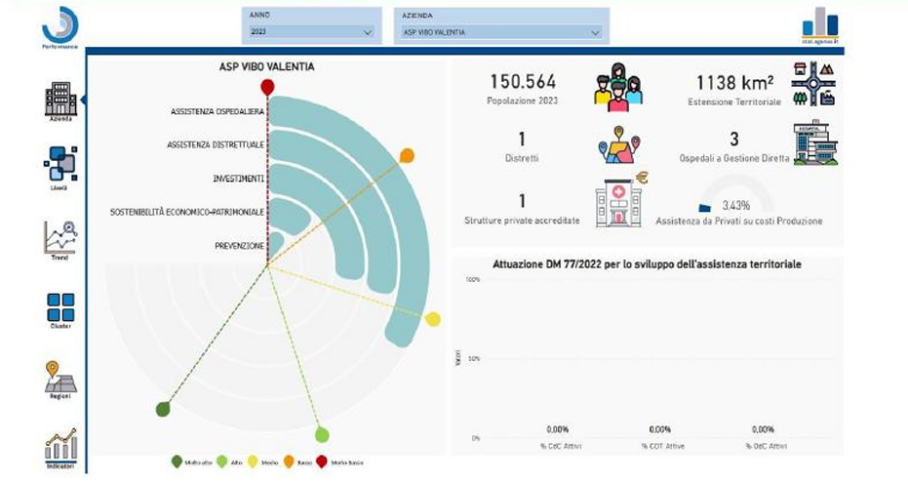Click the Ospedali a Gestione Diretta icon
Image resolution: width=908 pixels, height=484 pixels.
814,144
